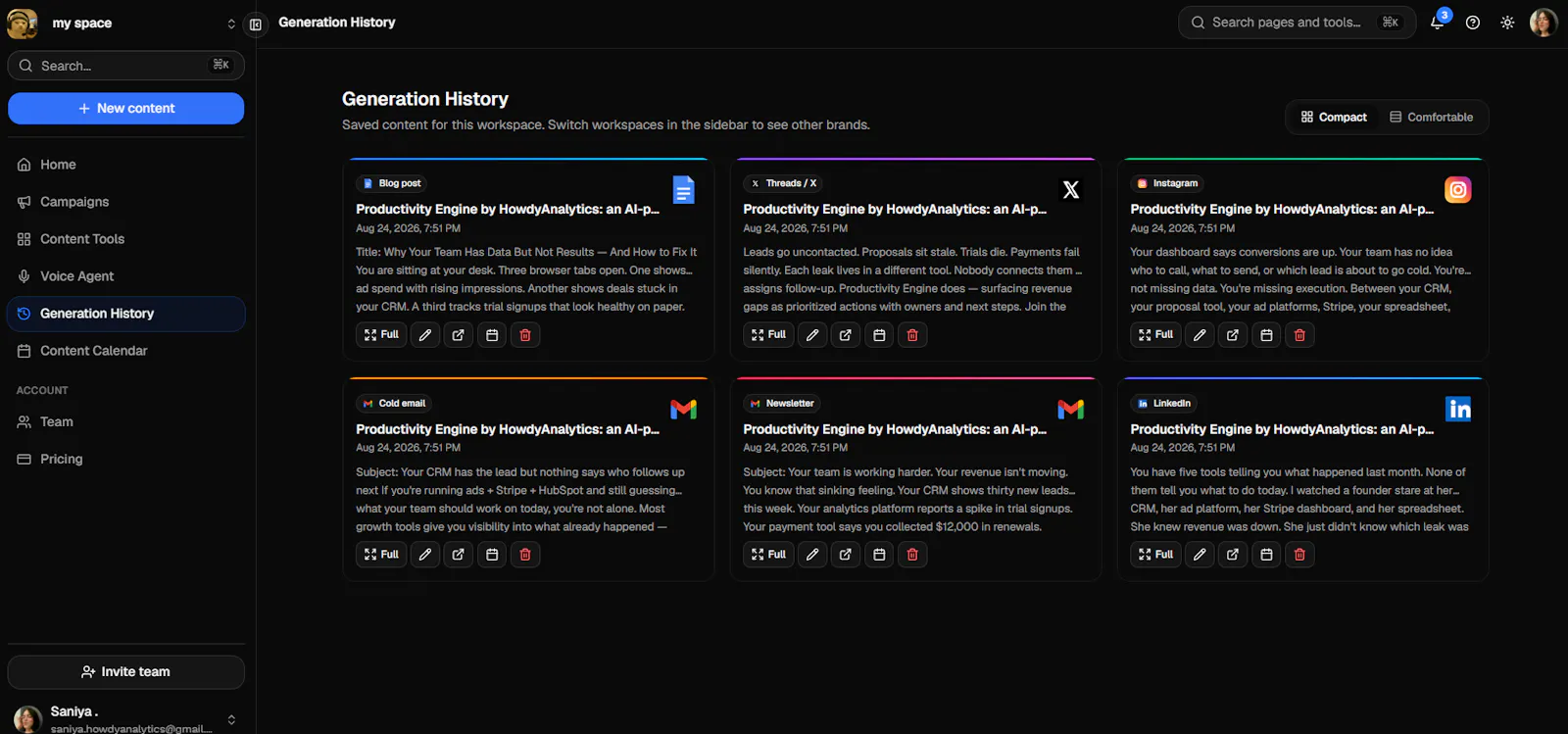Image resolution: width=1568 pixels, height=734 pixels.
Task: Expand Blog post card with Full button
Action: (381, 335)
